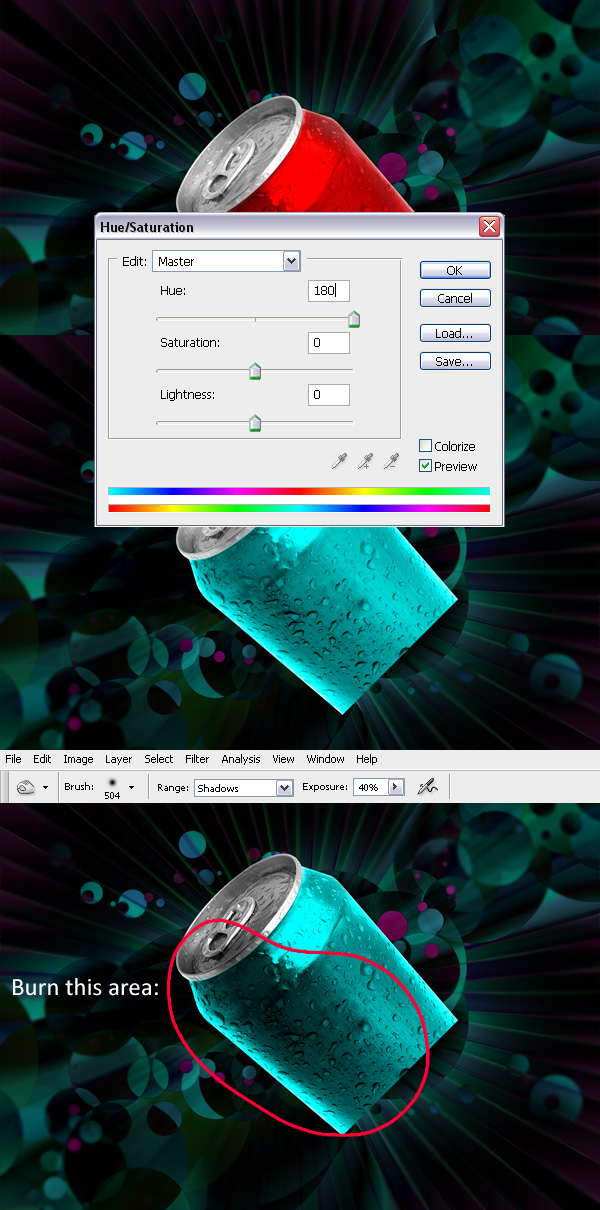Screen dimensions: 600x1210
Task: Open the Help menu
Action: [x=367, y=759]
